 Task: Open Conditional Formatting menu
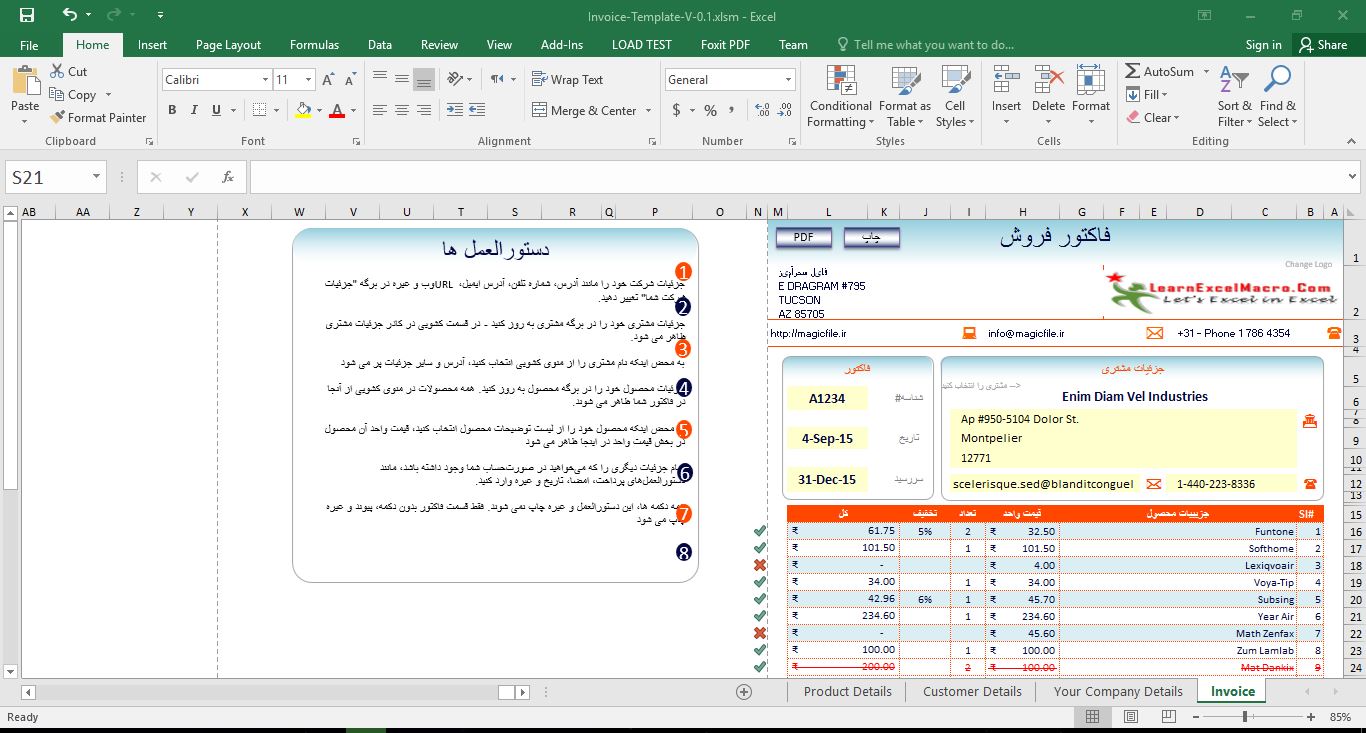840,97
